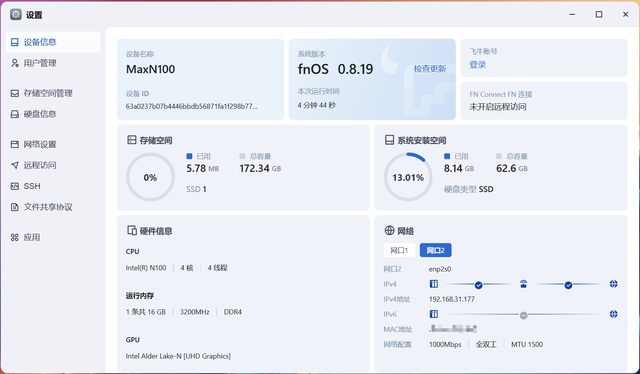Click the 192.168.31.177 IPv4 address

(x=451, y=299)
